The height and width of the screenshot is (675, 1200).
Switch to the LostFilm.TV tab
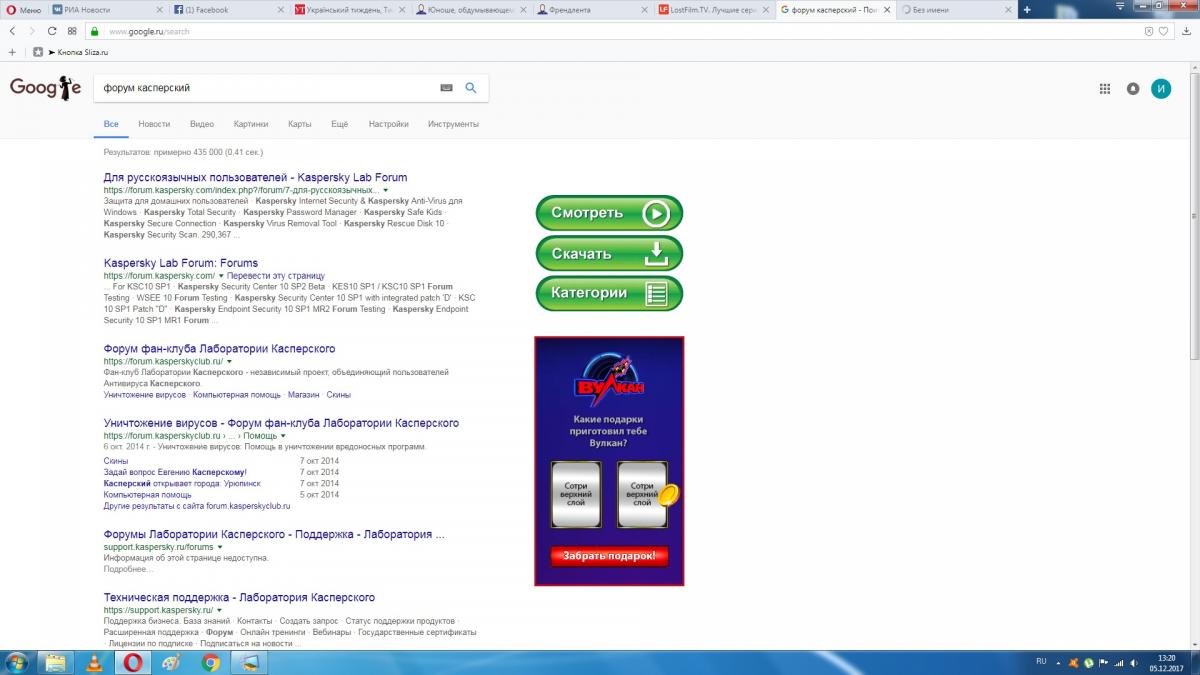pos(713,10)
